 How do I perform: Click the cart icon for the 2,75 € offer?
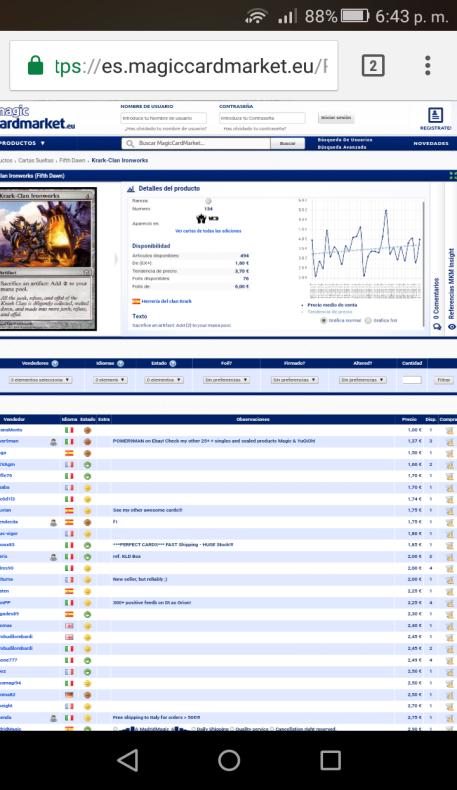point(449,717)
